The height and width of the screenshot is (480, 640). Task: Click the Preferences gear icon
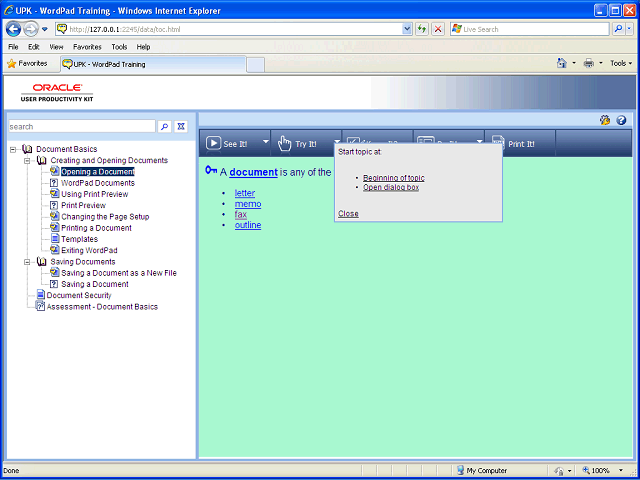605,120
